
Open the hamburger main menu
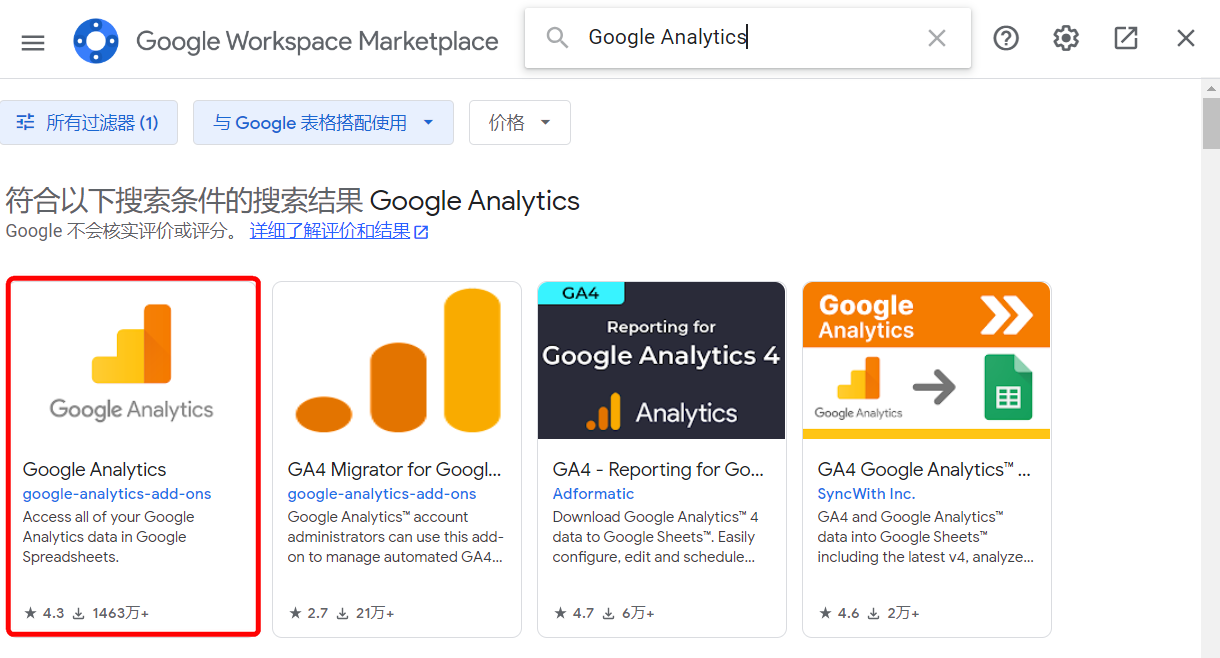[x=33, y=42]
